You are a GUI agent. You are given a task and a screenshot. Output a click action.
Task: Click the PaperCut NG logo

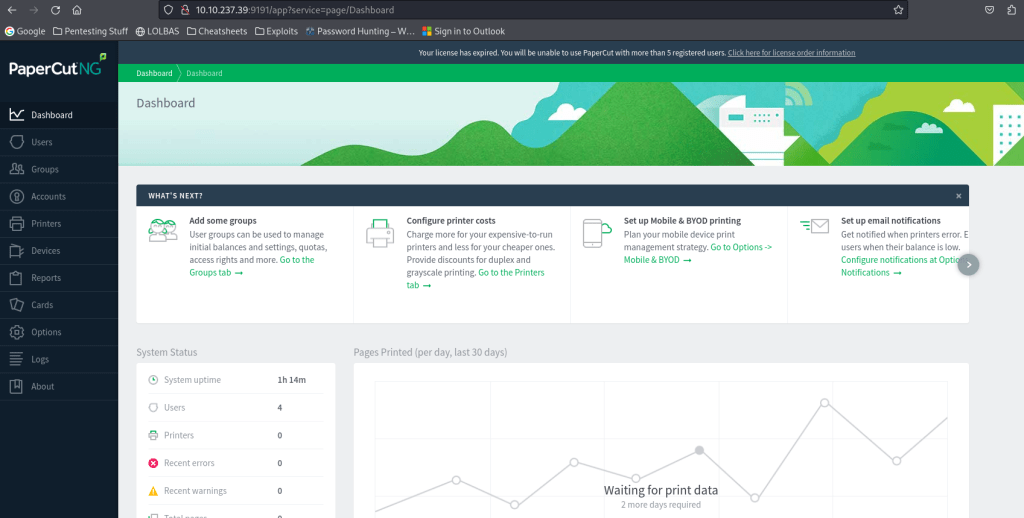coord(57,69)
